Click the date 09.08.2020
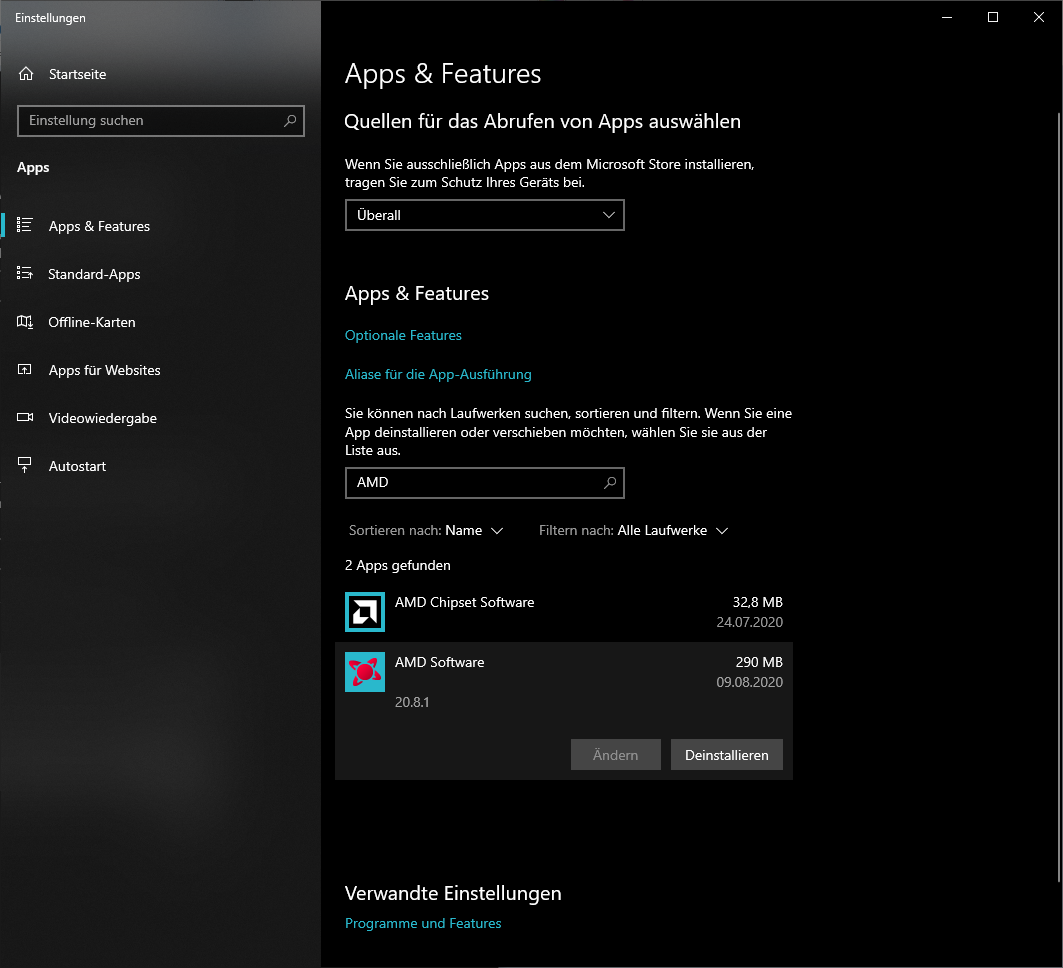Image resolution: width=1063 pixels, height=968 pixels. [x=749, y=683]
